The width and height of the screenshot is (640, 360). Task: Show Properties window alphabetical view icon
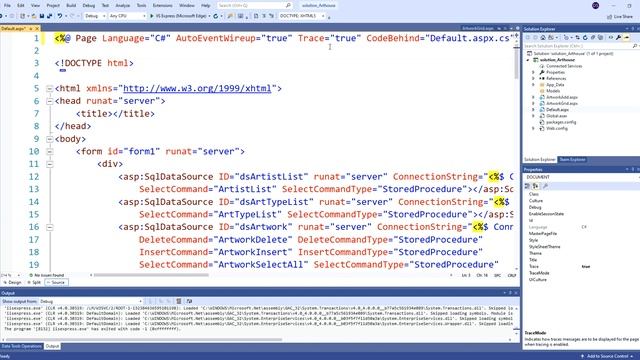pyautogui.click(x=536, y=186)
